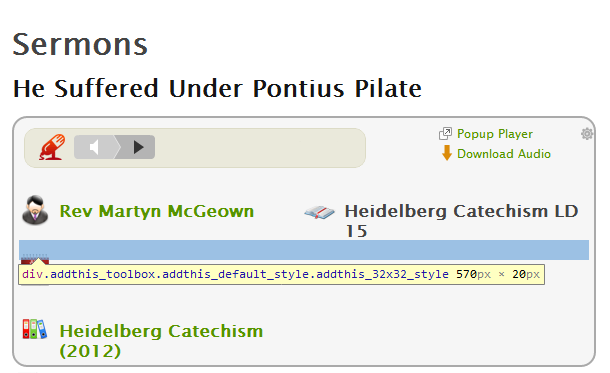Screen dimensions: 610x373
Task: Click the preacher avatar icon
Action: tap(35, 210)
